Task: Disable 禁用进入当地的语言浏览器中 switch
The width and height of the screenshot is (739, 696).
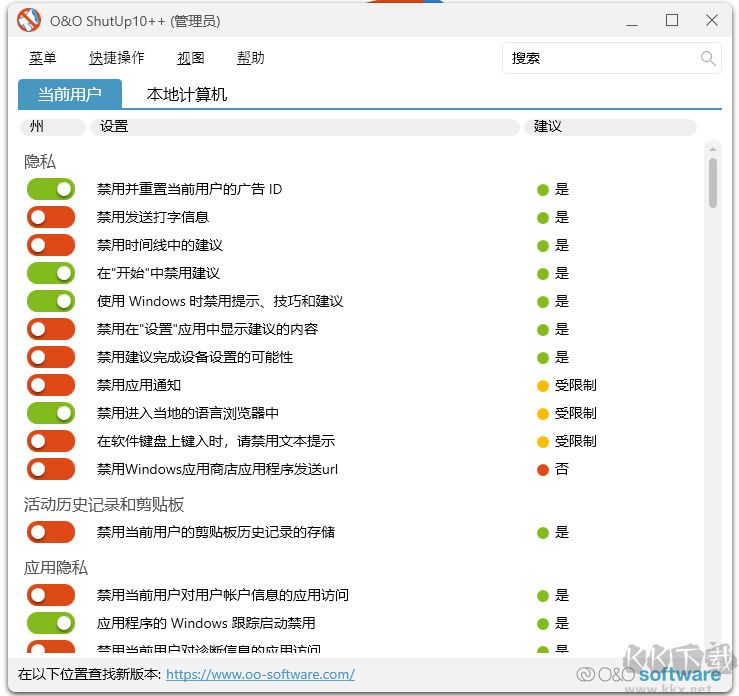Action: click(x=51, y=413)
